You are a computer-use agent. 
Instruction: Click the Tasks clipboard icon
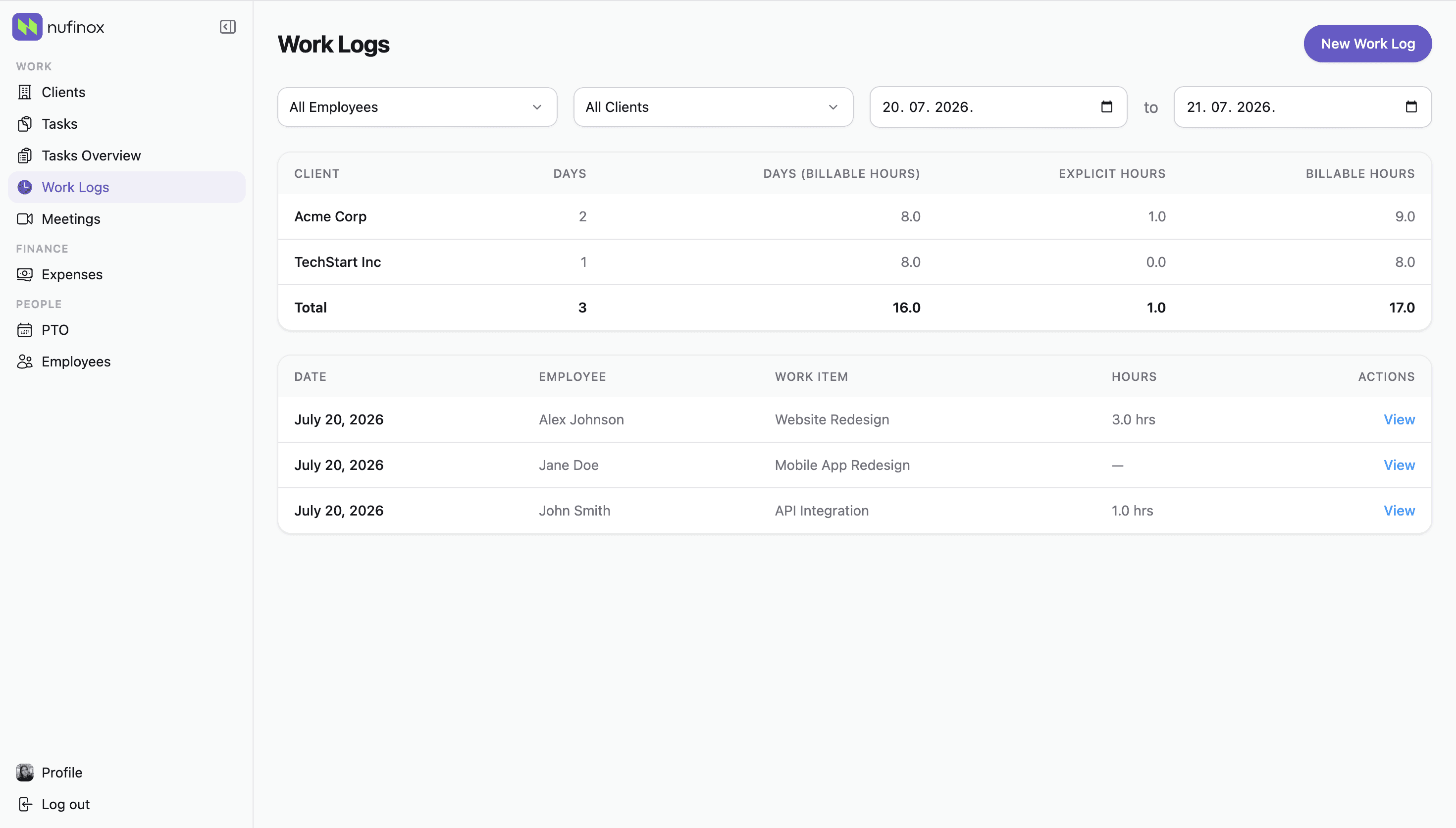point(24,124)
